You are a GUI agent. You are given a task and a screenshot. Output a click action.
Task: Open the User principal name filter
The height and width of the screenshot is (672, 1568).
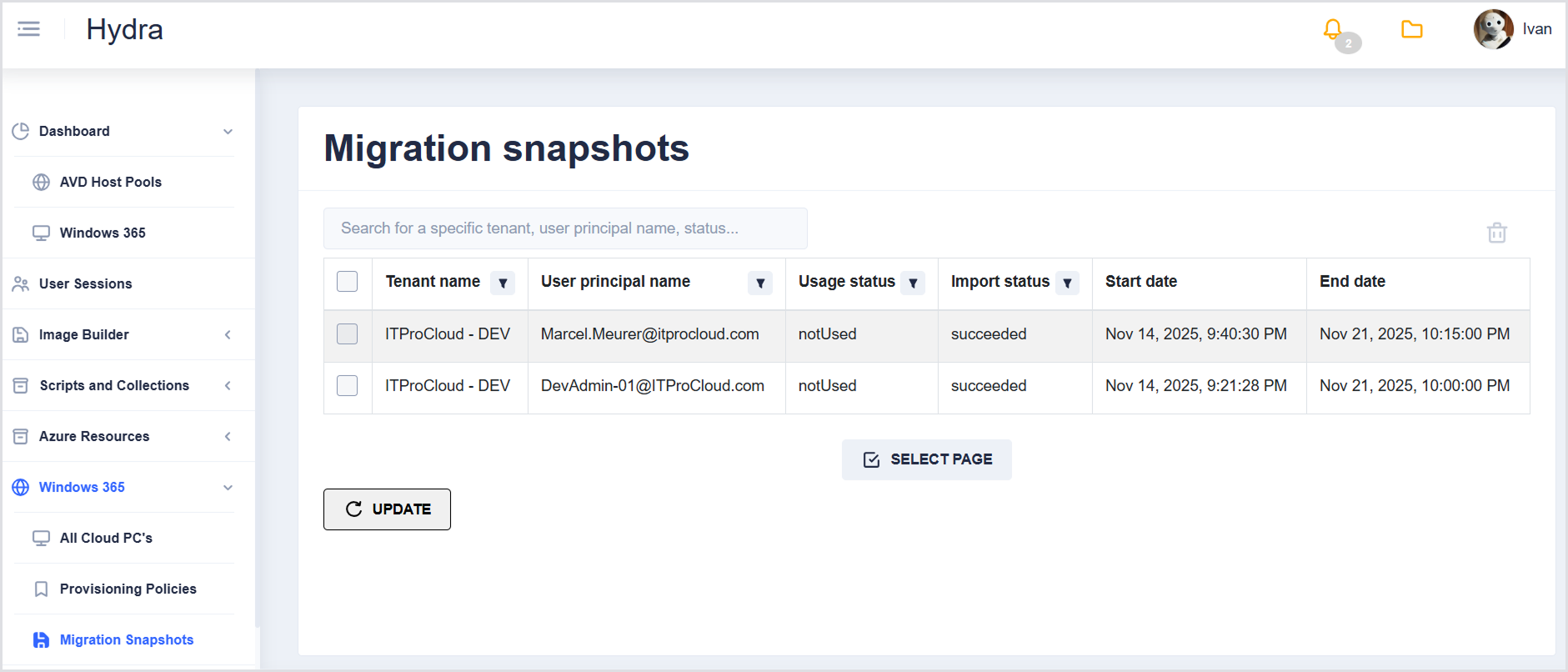click(760, 283)
